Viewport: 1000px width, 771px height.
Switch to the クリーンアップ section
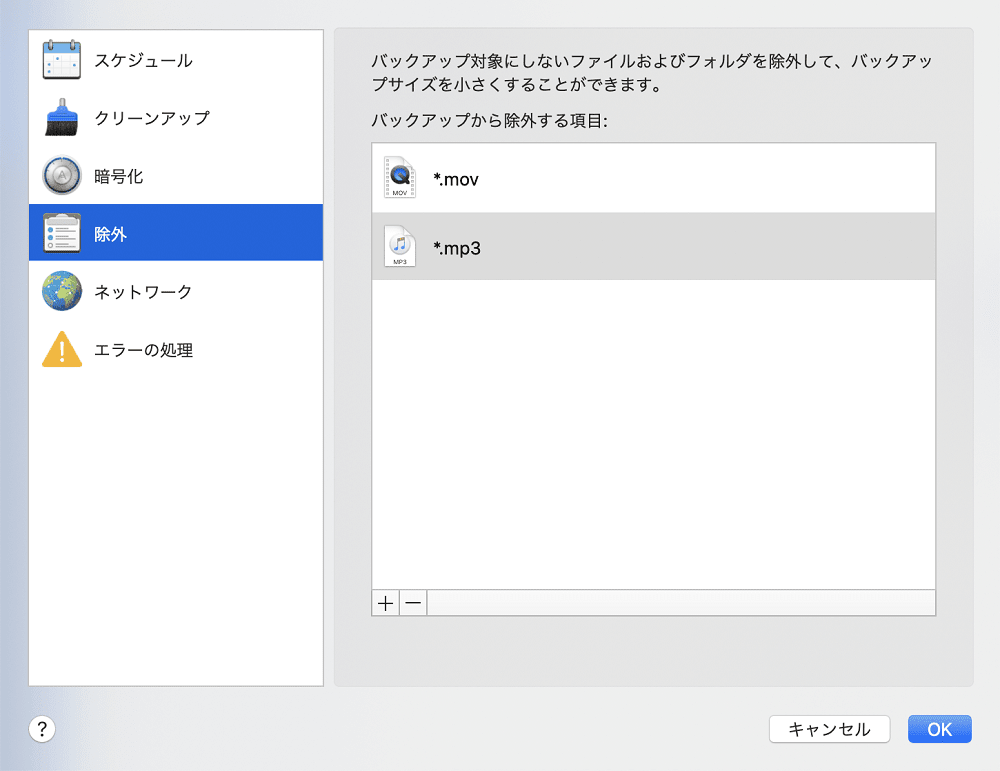point(152,118)
